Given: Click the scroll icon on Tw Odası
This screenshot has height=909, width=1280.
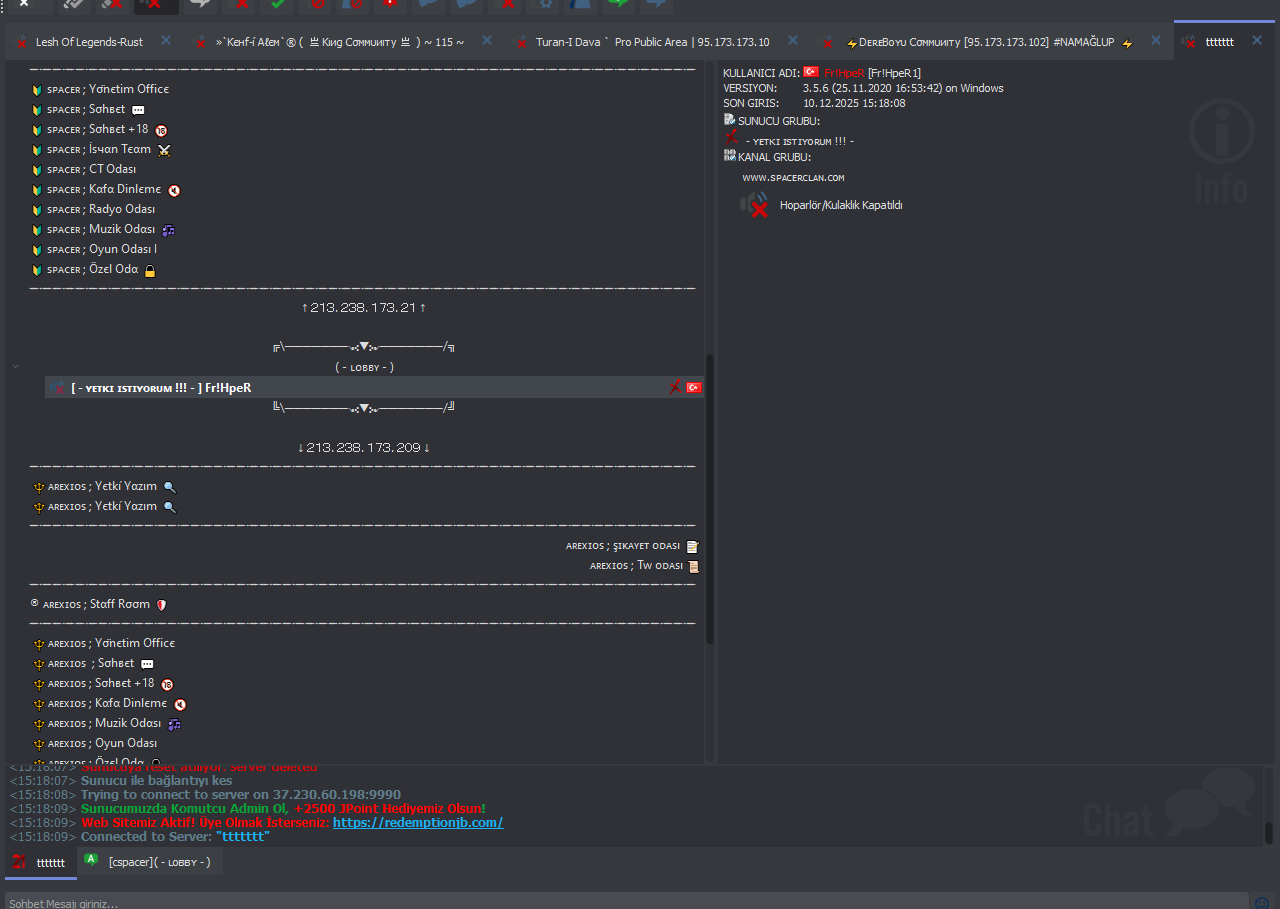Looking at the screenshot, I should (693, 566).
